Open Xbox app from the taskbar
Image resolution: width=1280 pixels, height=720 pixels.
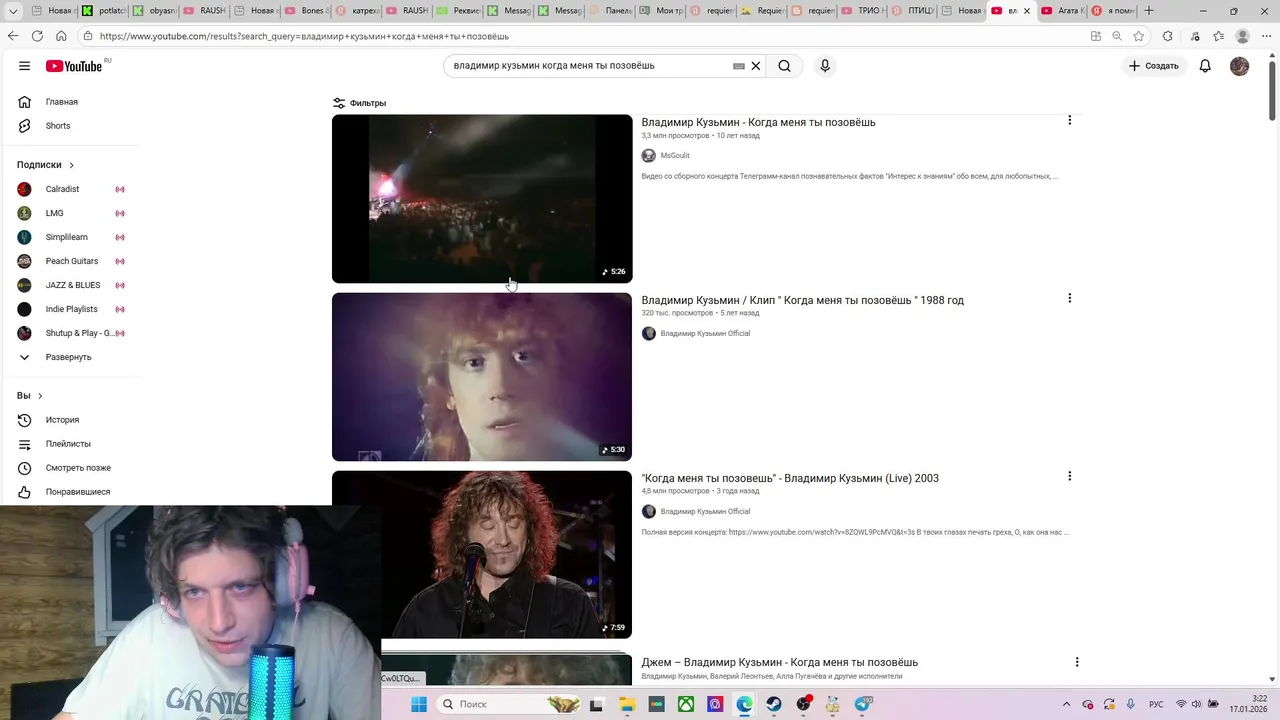(x=686, y=704)
